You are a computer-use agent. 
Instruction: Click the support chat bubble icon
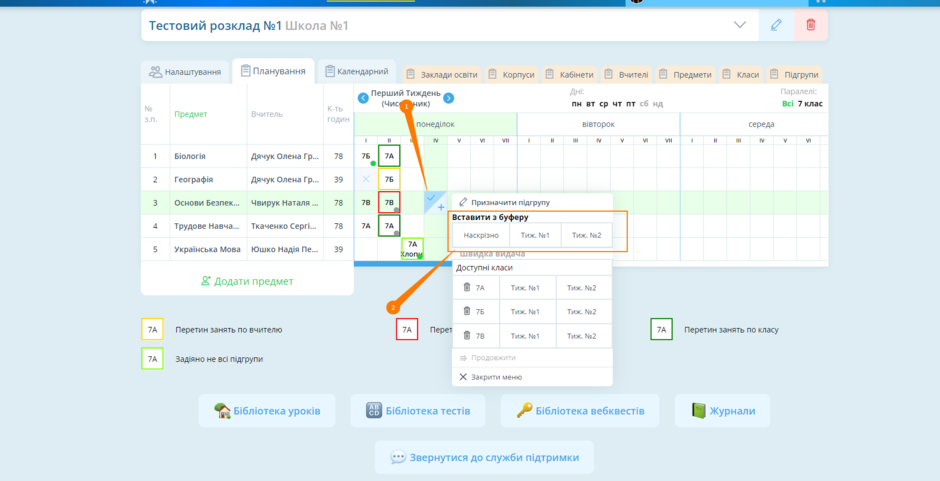398,457
